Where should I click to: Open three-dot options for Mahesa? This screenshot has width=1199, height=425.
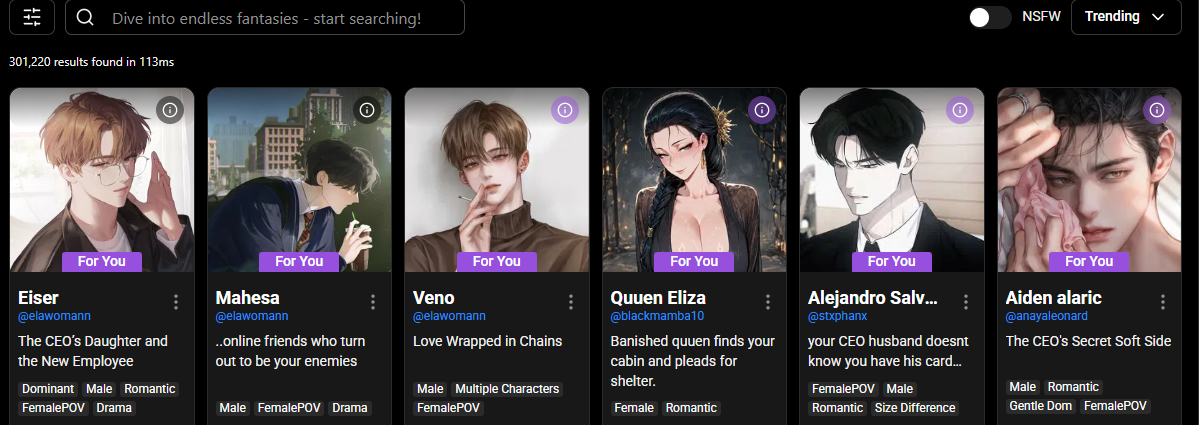coord(373,302)
